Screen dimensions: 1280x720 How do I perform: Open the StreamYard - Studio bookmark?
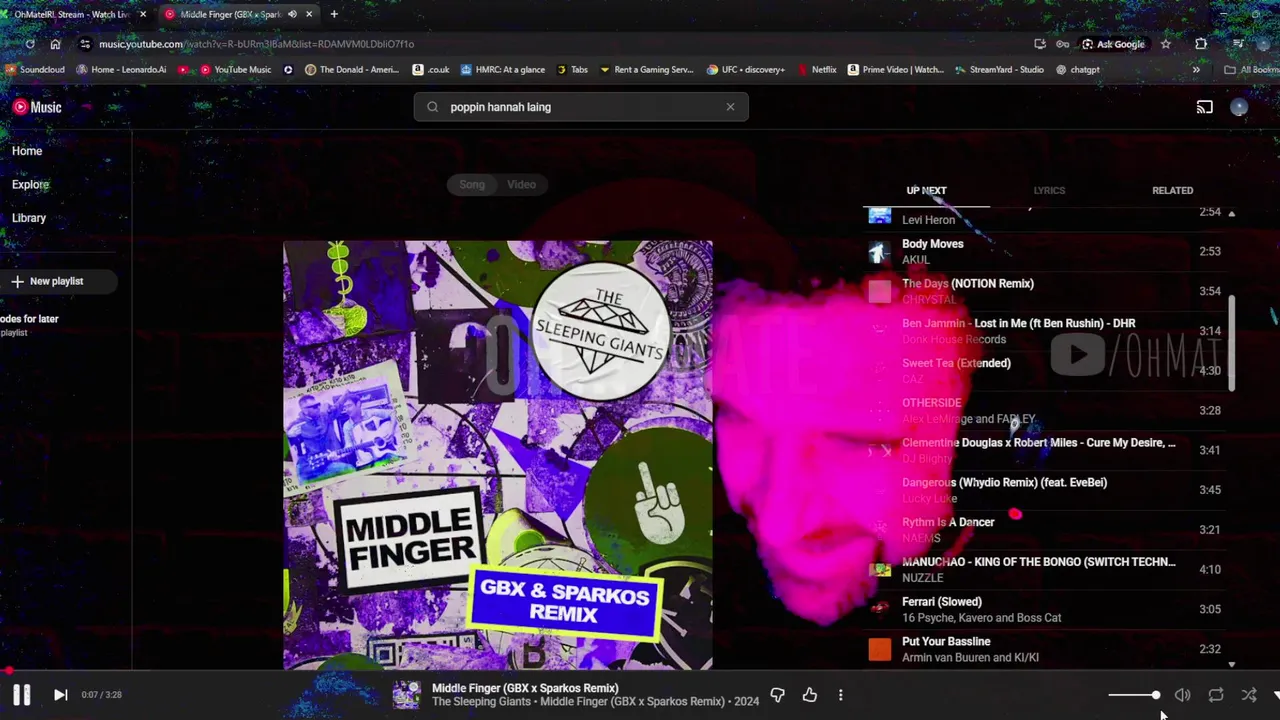(x=999, y=70)
